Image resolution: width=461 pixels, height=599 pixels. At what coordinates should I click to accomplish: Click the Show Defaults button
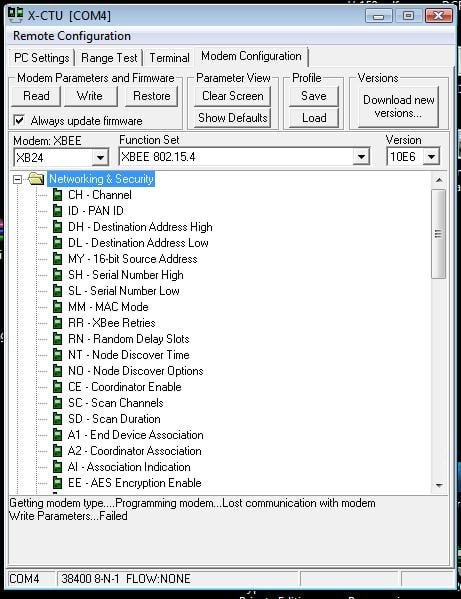pos(233,118)
